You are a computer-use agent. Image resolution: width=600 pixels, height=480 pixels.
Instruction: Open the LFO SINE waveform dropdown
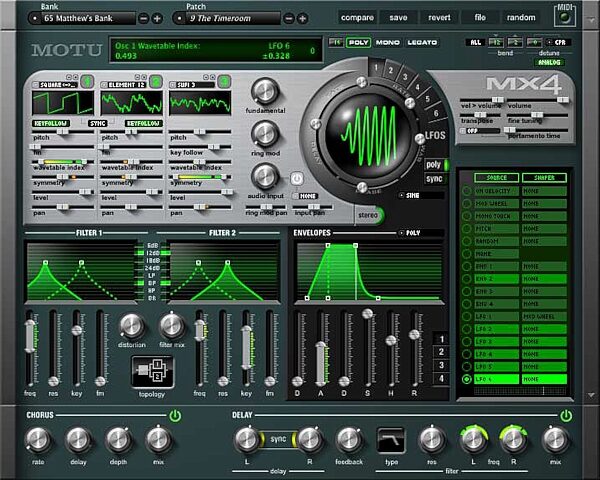pyautogui.click(x=421, y=195)
